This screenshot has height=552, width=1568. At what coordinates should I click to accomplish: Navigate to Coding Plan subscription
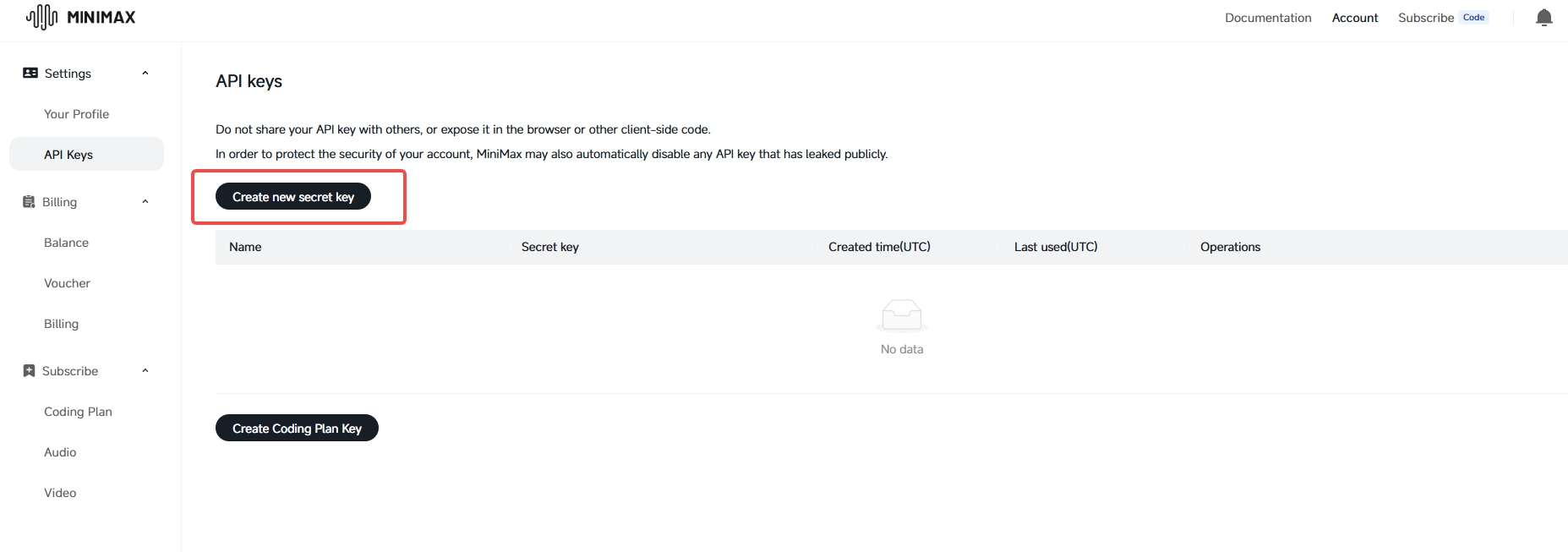coord(78,412)
